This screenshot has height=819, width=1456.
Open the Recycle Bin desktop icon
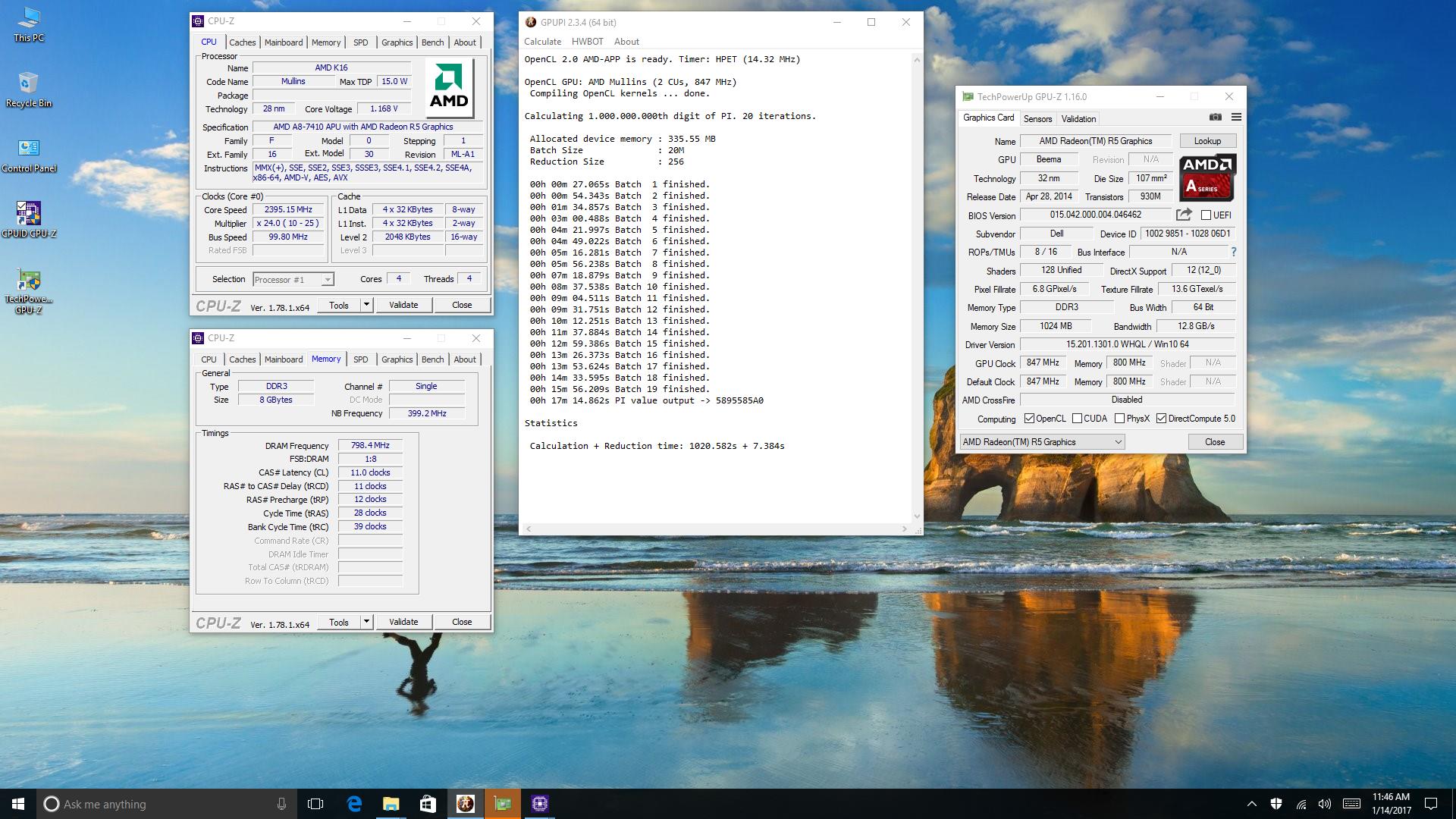(29, 89)
